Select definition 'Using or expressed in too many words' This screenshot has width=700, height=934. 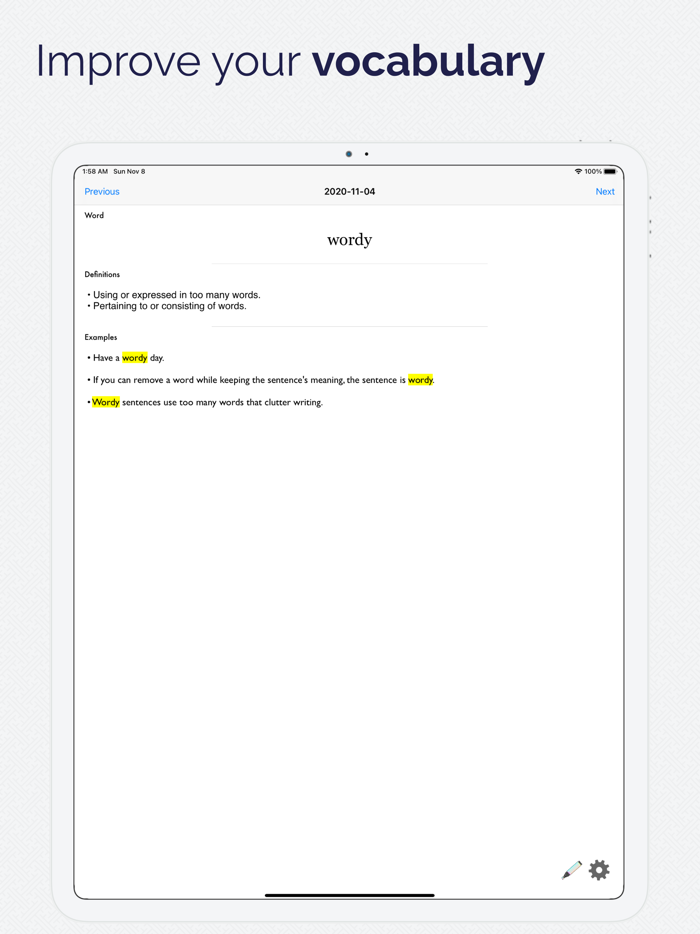click(174, 295)
